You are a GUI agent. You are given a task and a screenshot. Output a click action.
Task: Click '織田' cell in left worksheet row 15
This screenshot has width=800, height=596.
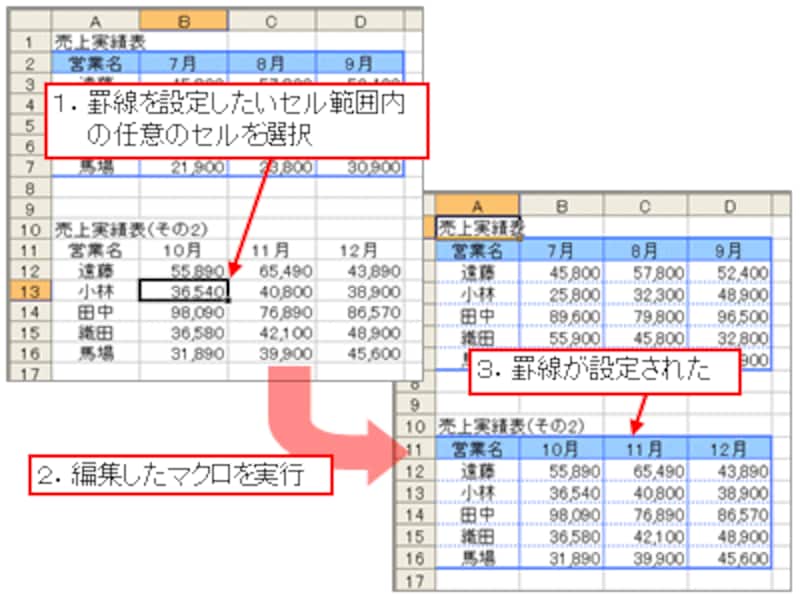pyautogui.click(x=95, y=333)
